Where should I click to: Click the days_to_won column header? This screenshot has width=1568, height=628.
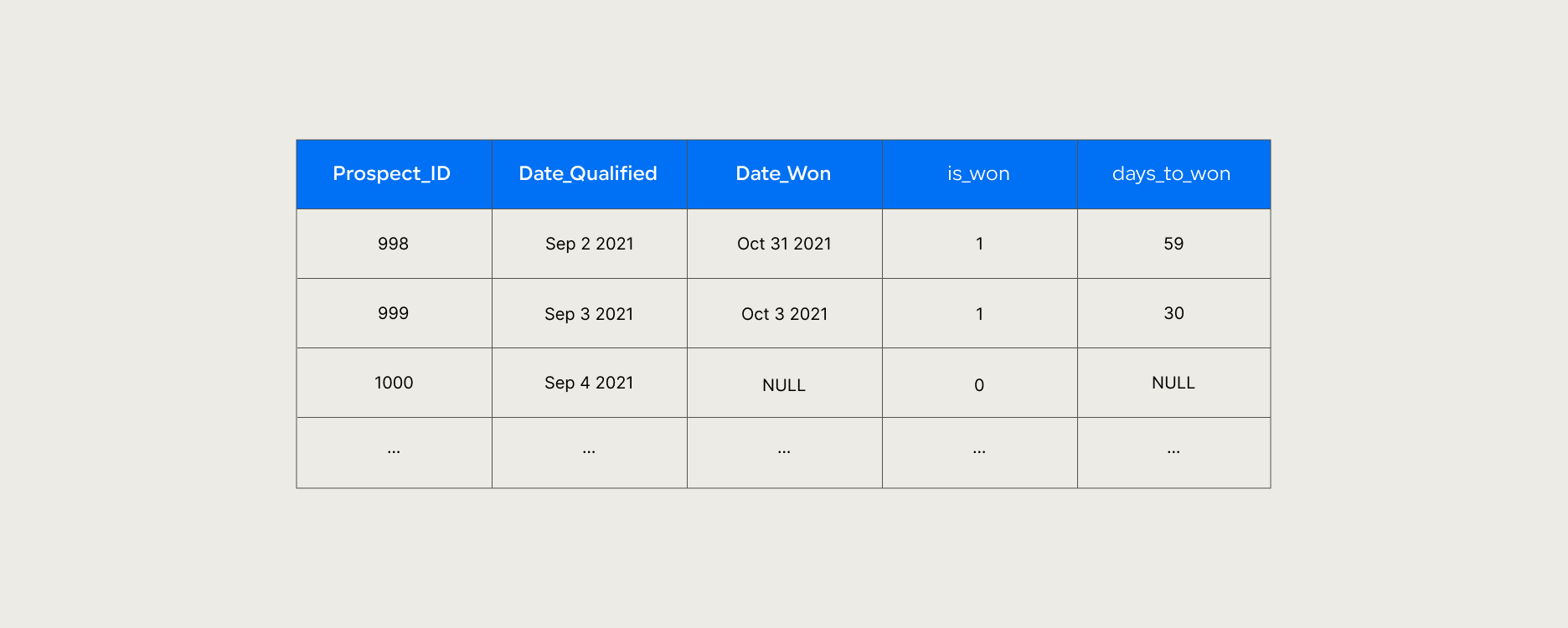click(x=1171, y=173)
